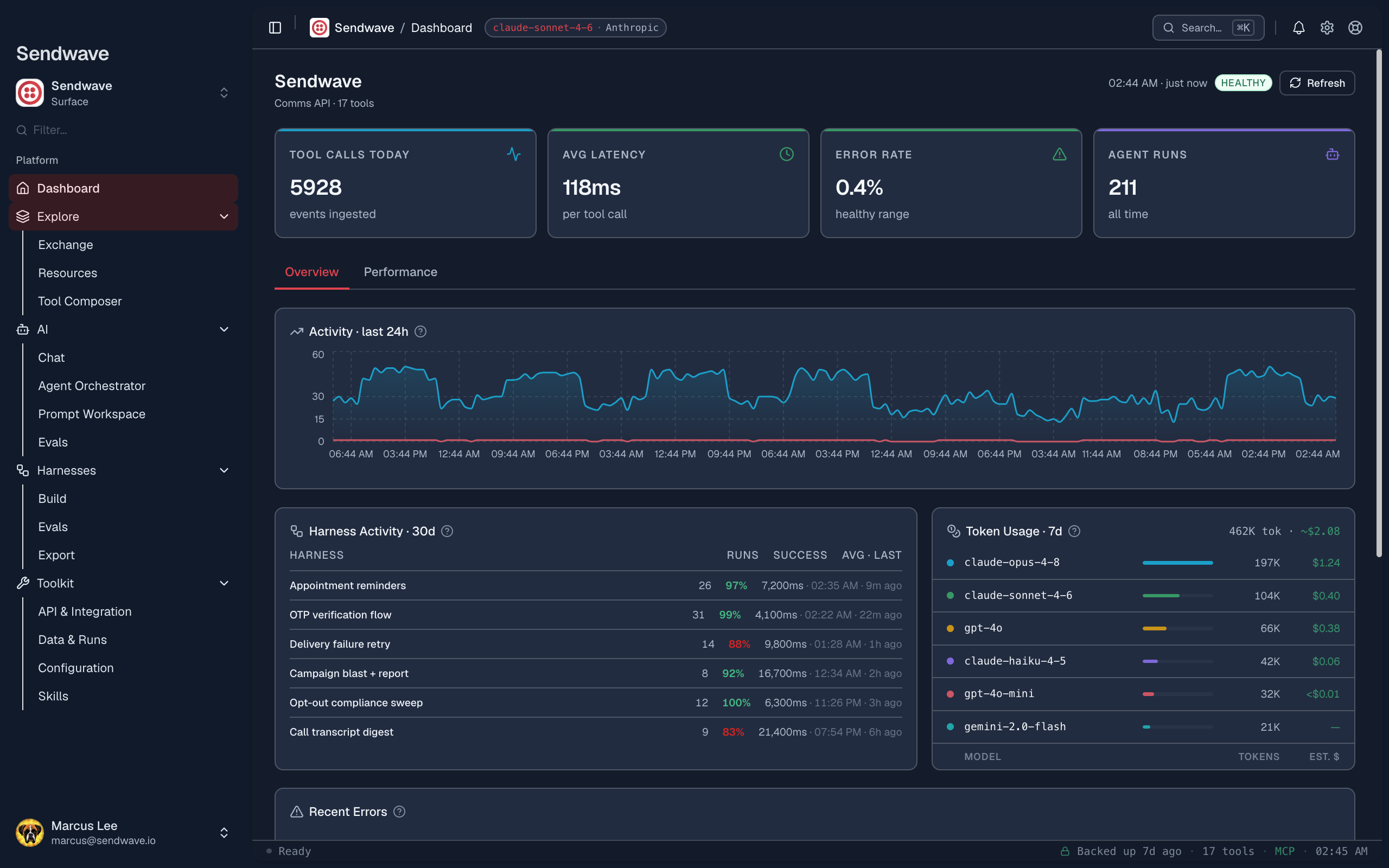Collapse the Explore section chevron
Screen dimensions: 1389x868
tap(225, 216)
